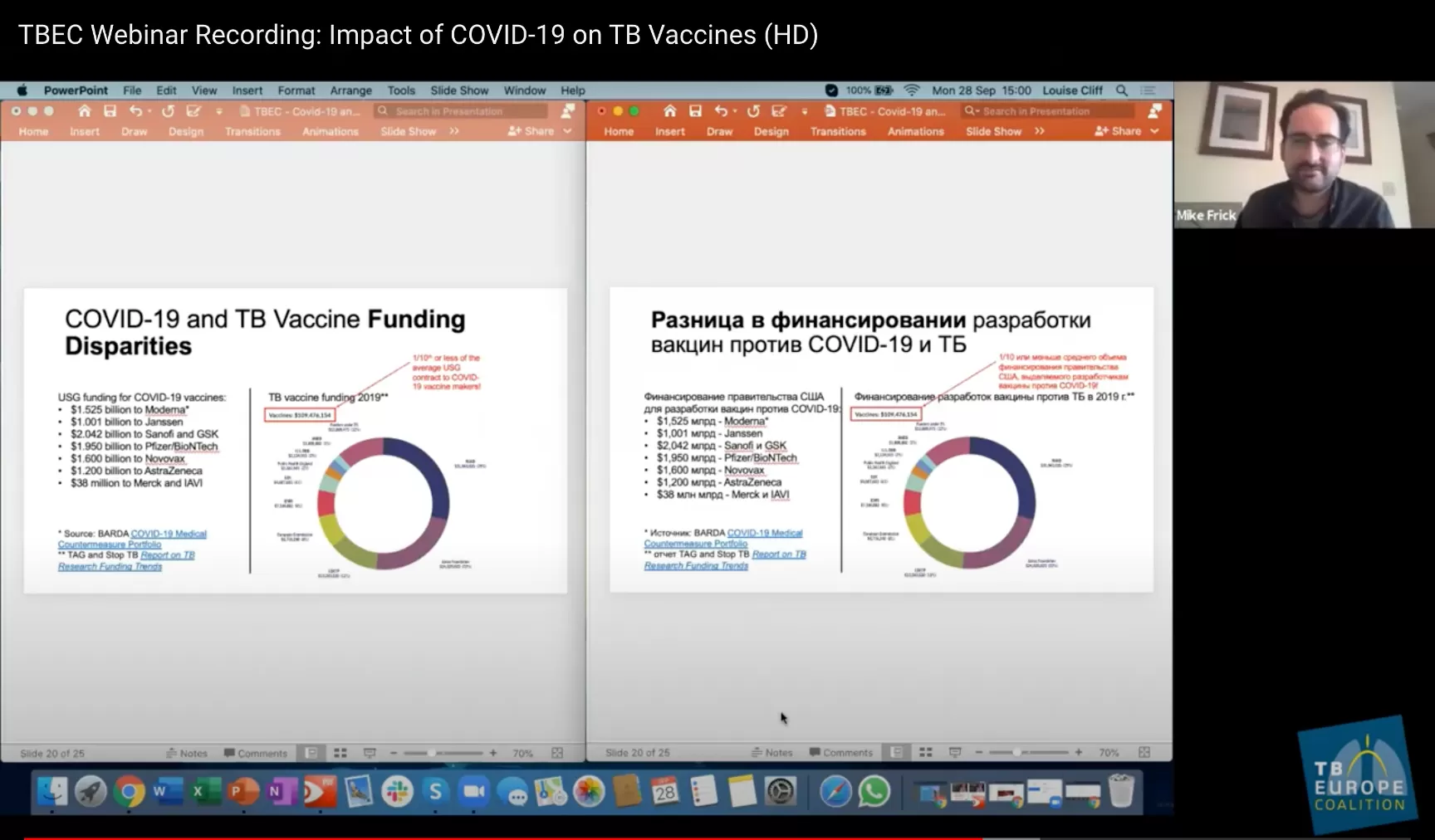Screen dimensions: 1435x840
Task: Expand more ribbon tabs in left window
Action: pyautogui.click(x=454, y=131)
